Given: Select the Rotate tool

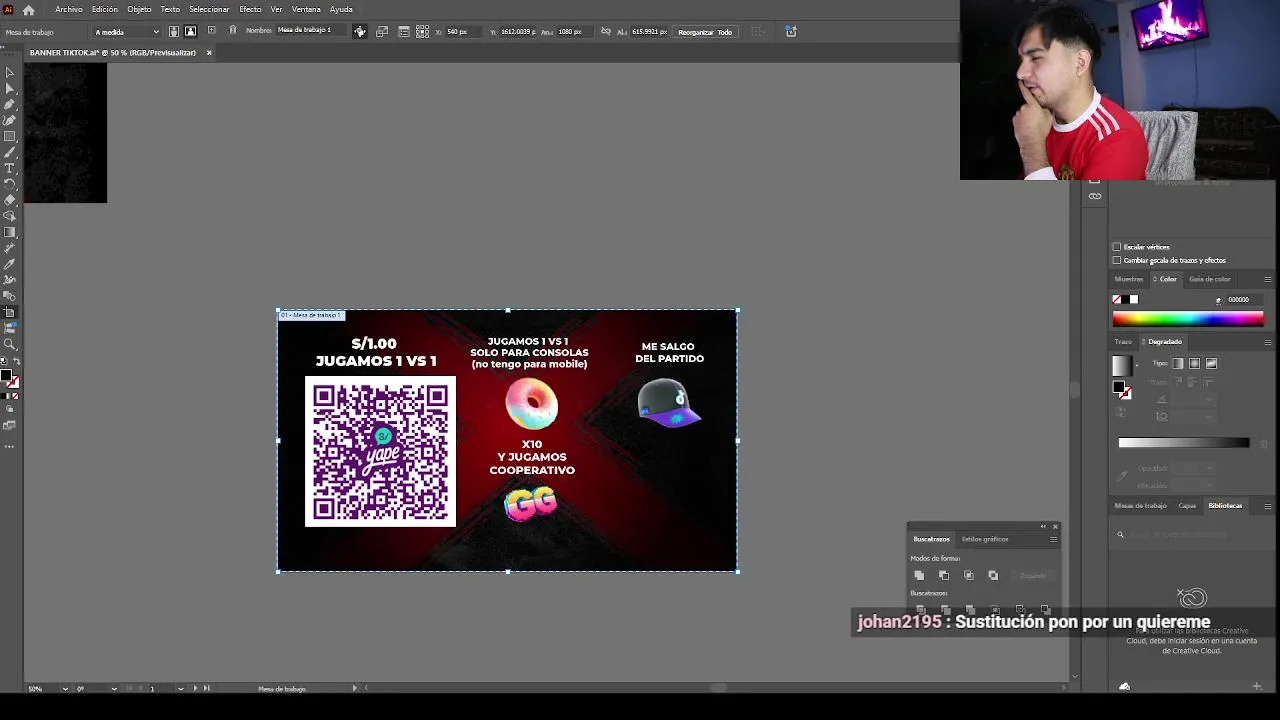Looking at the screenshot, I should 10,184.
